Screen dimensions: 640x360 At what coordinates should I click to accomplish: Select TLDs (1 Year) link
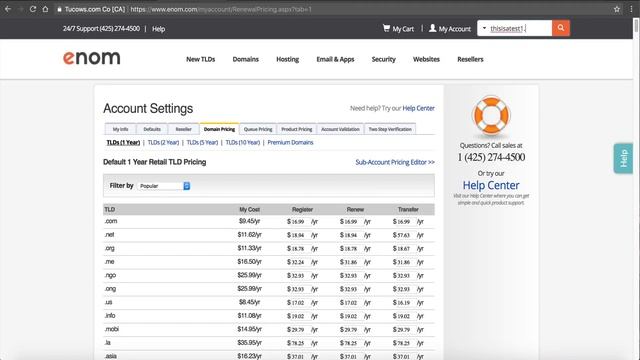click(123, 142)
